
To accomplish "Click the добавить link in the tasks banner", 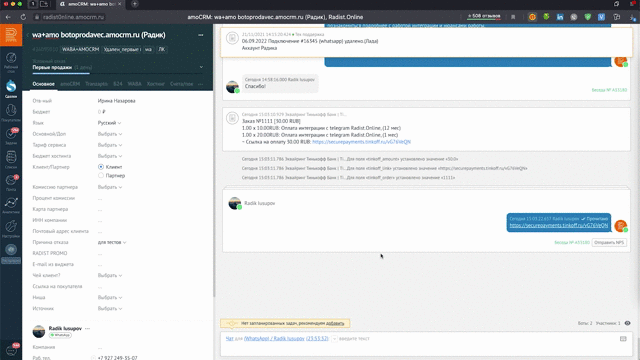I will [x=335, y=323].
